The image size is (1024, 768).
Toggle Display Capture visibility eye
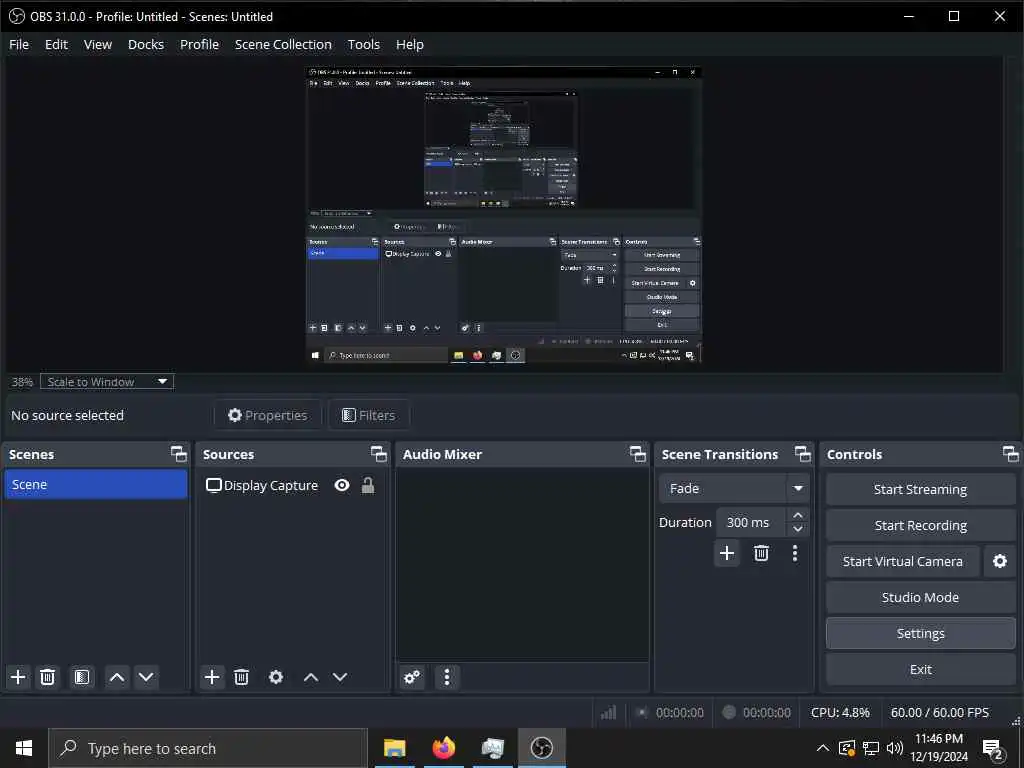[x=342, y=485]
